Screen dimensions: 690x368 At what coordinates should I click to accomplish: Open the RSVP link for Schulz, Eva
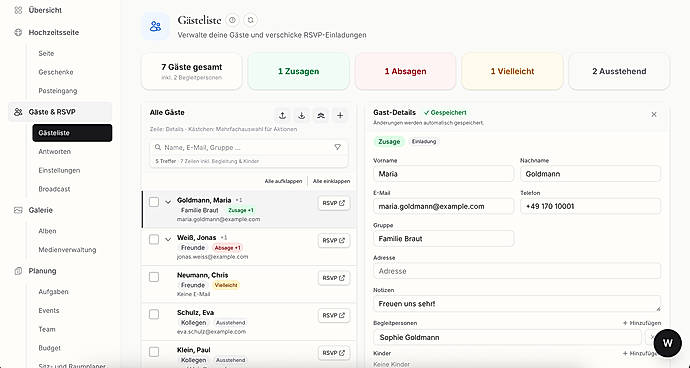click(x=334, y=316)
